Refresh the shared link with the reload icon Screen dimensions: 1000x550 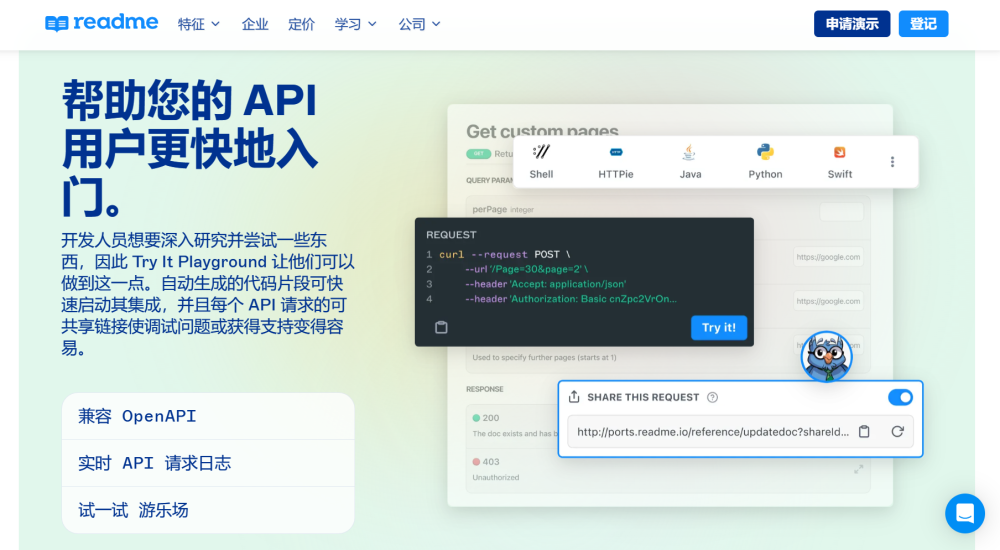pyautogui.click(x=897, y=432)
